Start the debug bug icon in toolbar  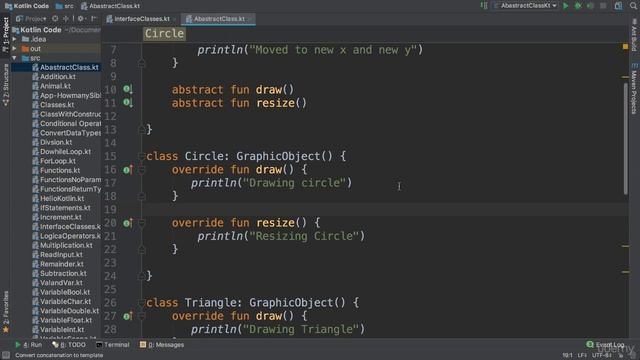pyautogui.click(x=578, y=6)
